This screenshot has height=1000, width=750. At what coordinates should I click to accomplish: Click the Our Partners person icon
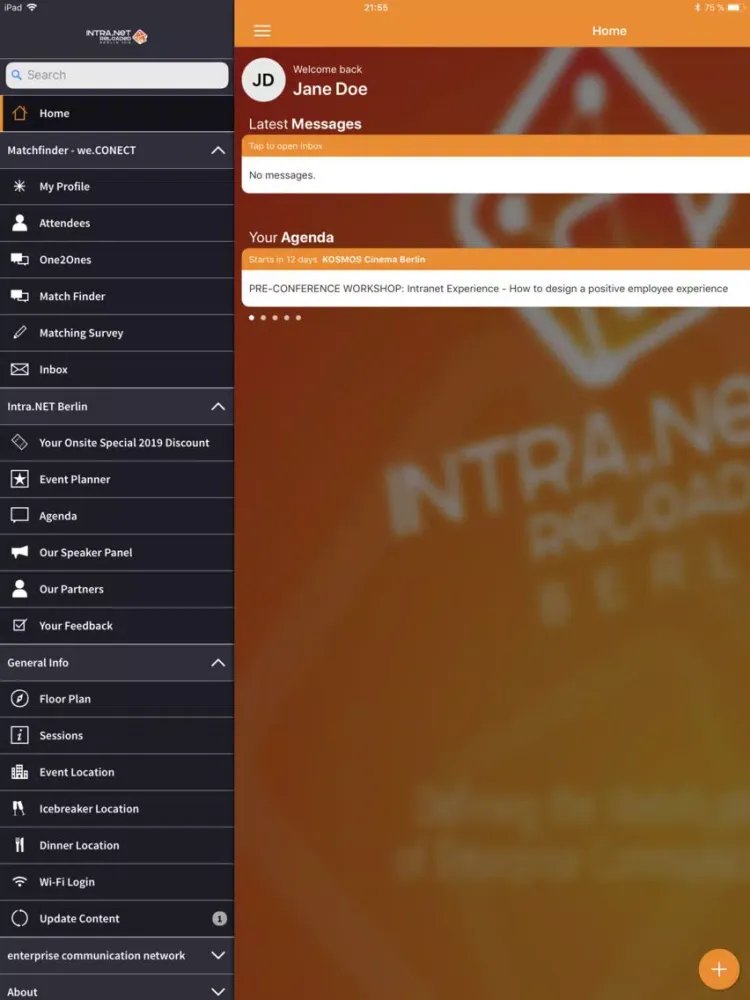coord(20,589)
